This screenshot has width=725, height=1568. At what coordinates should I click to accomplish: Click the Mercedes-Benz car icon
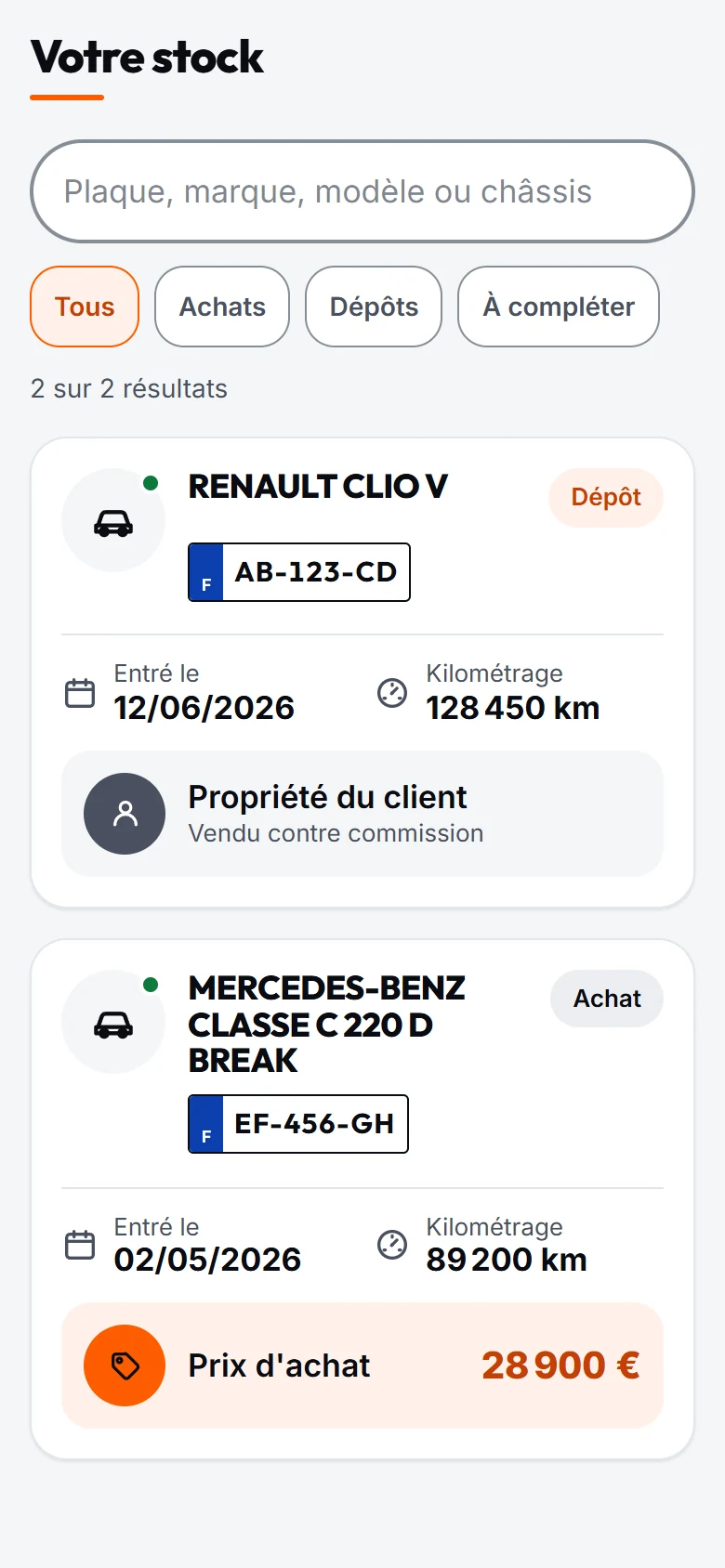click(113, 1025)
